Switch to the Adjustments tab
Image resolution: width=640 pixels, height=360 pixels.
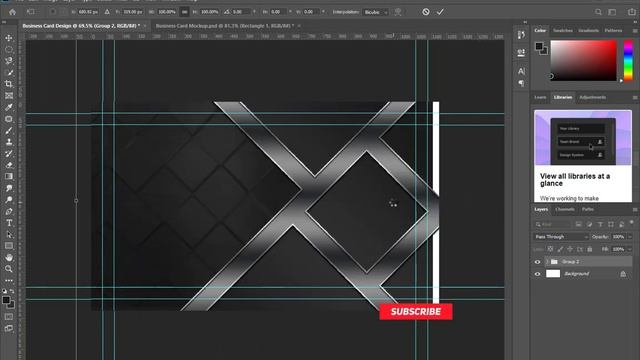tap(592, 97)
